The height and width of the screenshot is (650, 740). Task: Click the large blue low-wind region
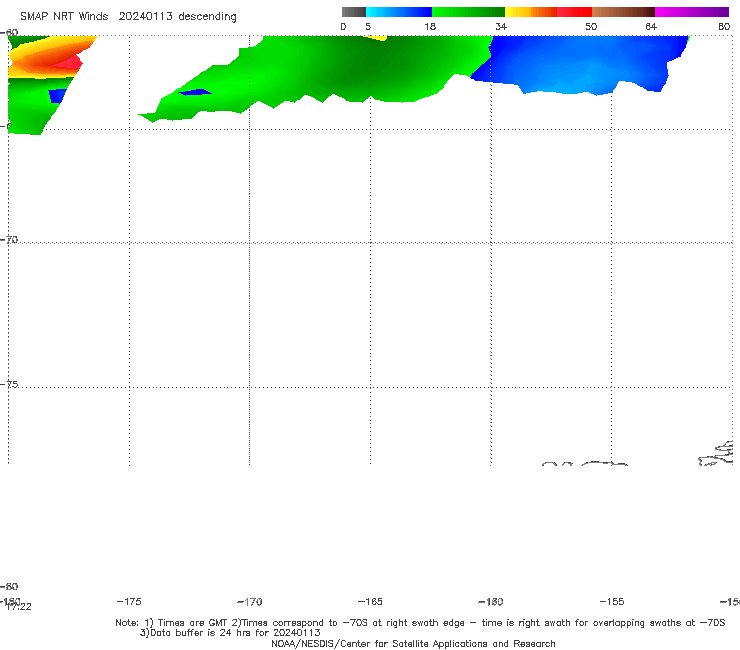coord(580,64)
